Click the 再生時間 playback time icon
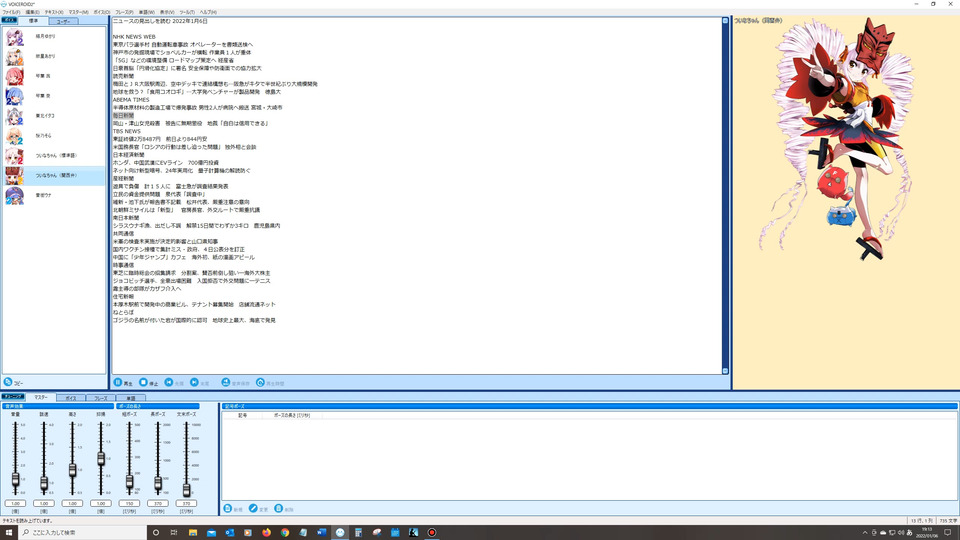Image resolution: width=960 pixels, height=540 pixels. coord(260,383)
